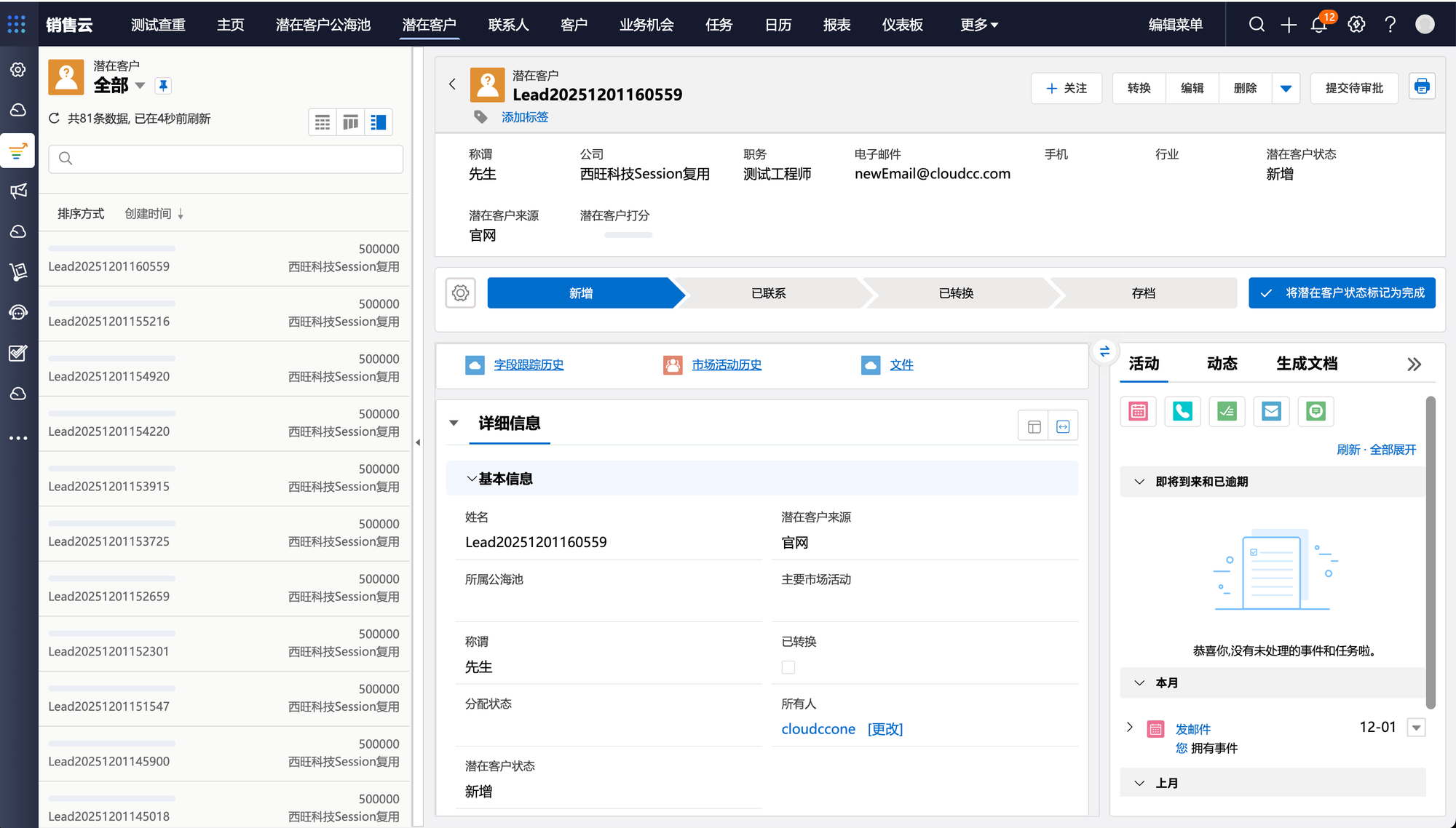Expand the 更多 navigation menu

(x=978, y=25)
